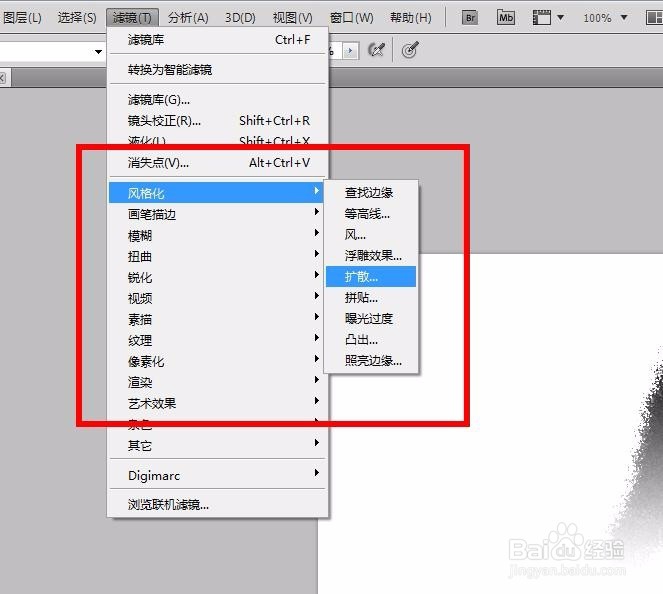Open the 3D(D) menu
Image resolution: width=663 pixels, height=594 pixels.
click(x=240, y=18)
